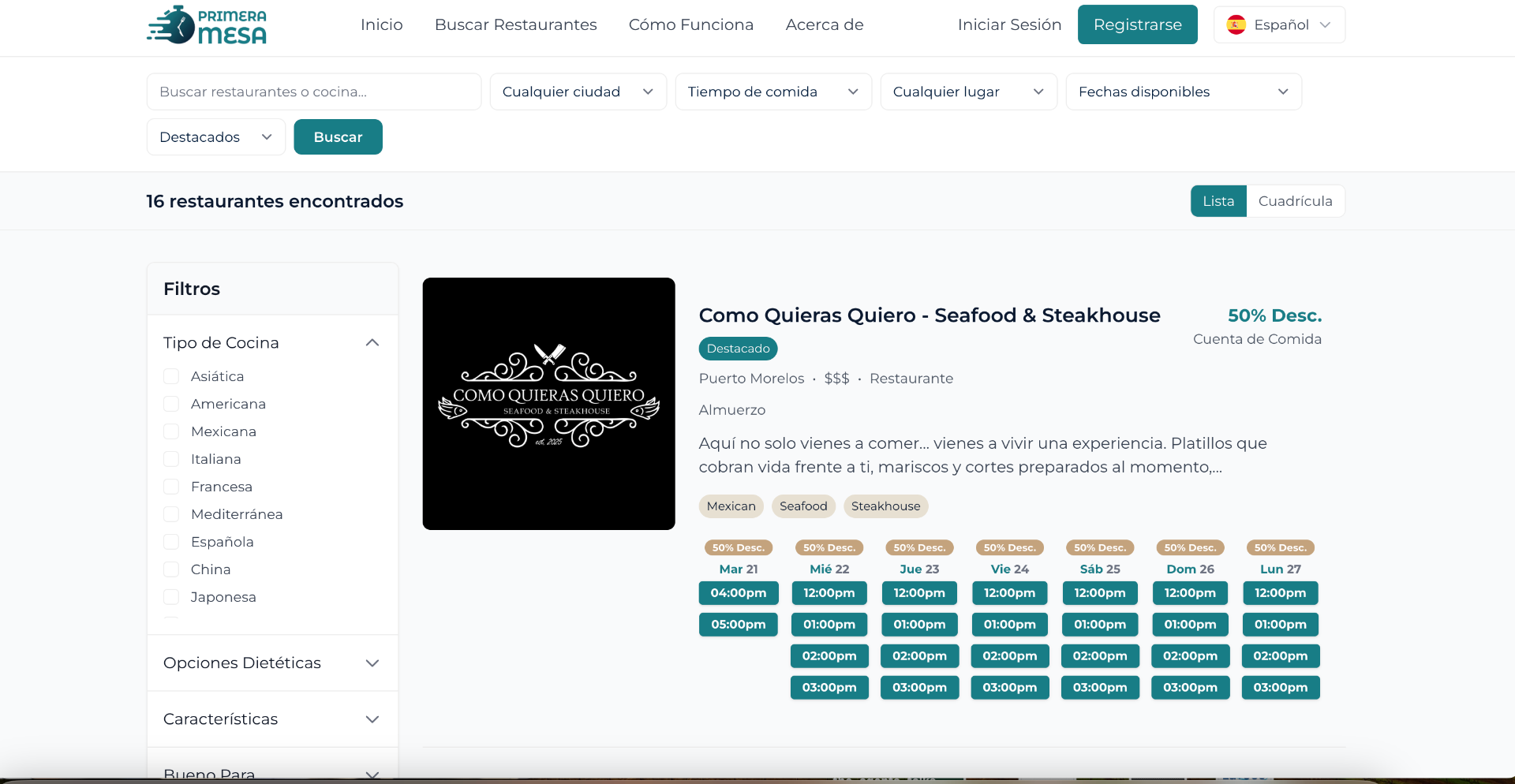The width and height of the screenshot is (1515, 784).
Task: Open the Destacados sorting dropdown
Action: (x=215, y=136)
